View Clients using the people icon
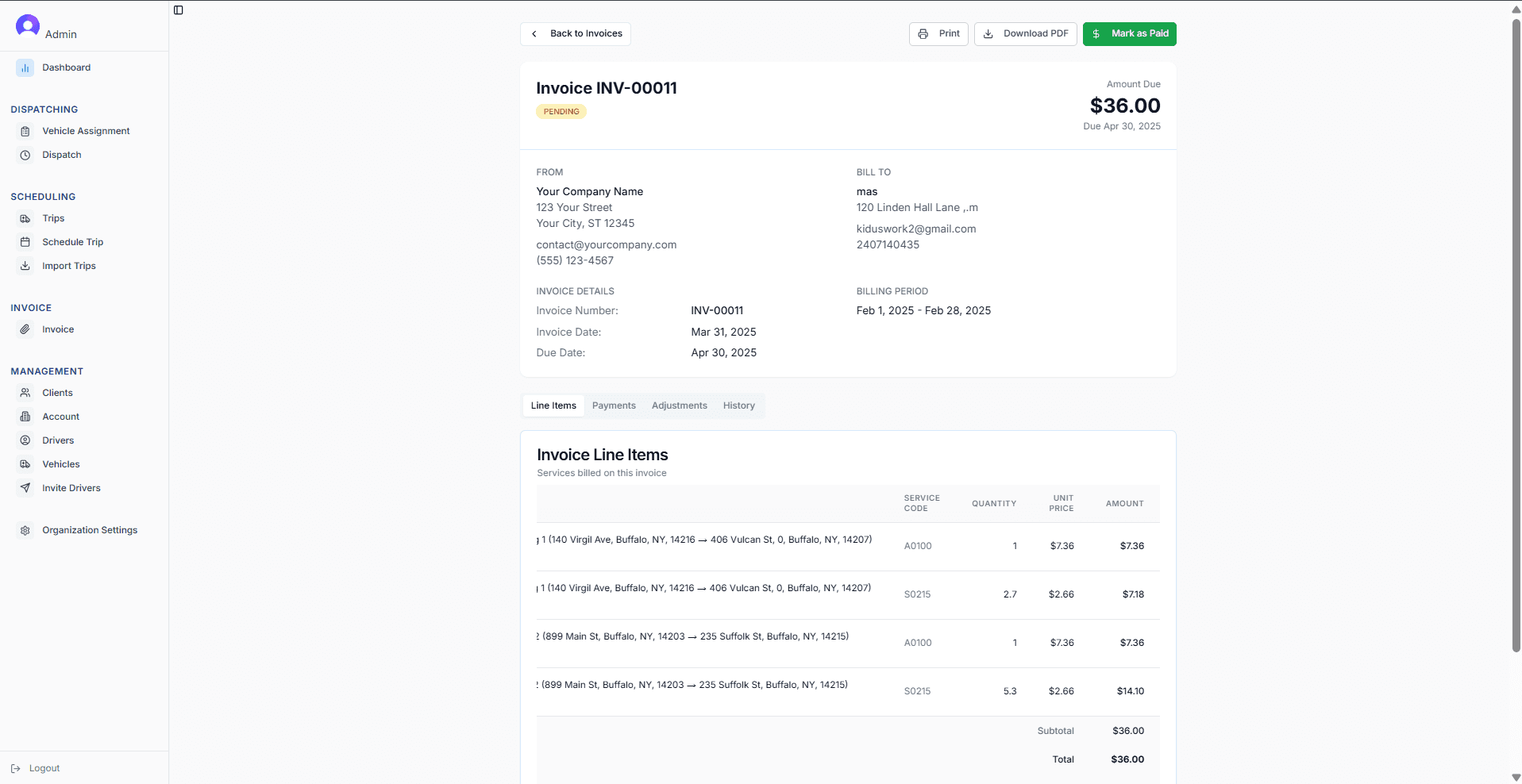This screenshot has height=784, width=1522. click(x=25, y=393)
